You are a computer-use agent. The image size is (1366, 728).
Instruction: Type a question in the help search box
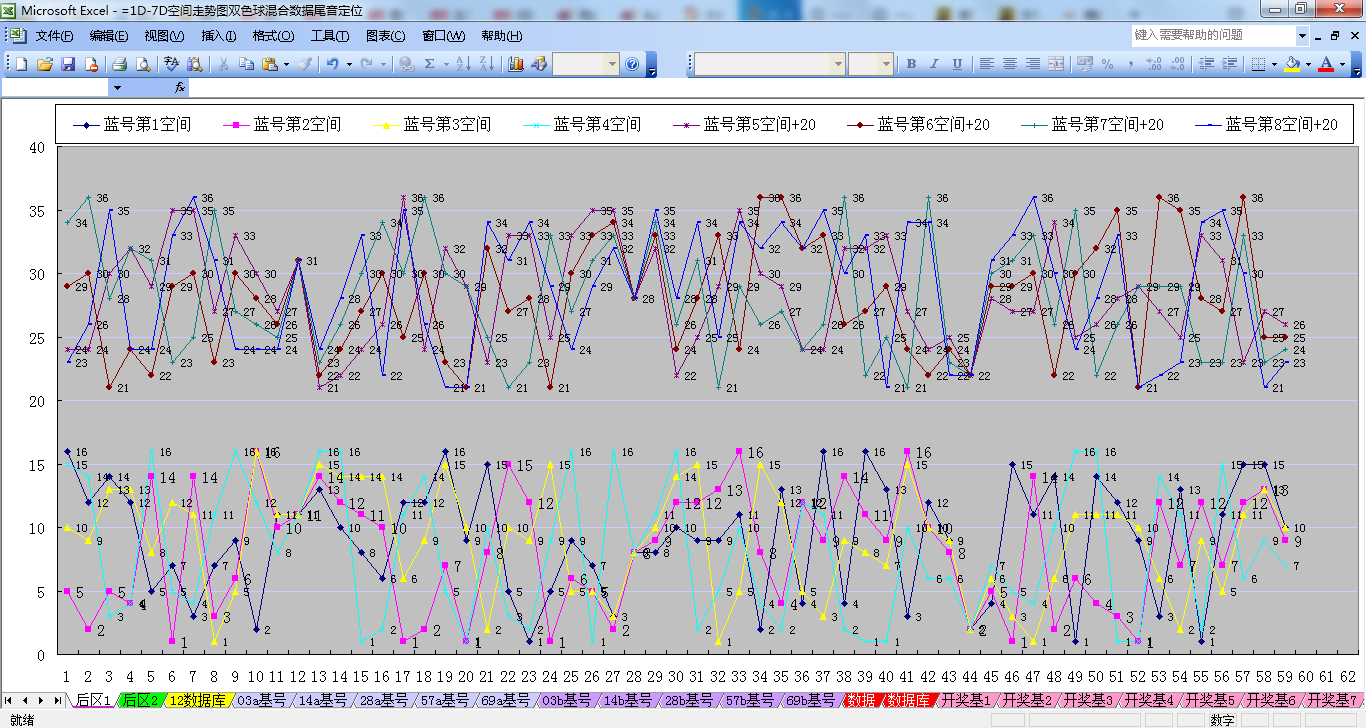click(x=1213, y=35)
